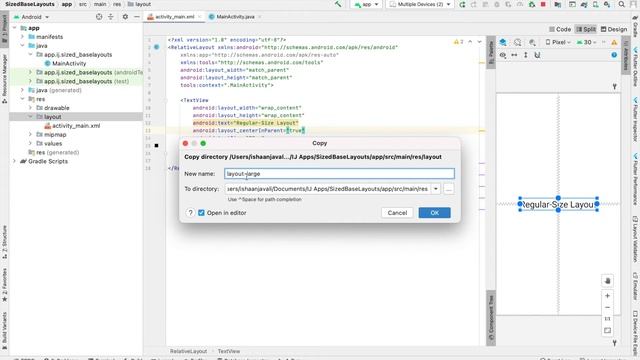Expand the values folder
640x360 pixels.
(31, 143)
